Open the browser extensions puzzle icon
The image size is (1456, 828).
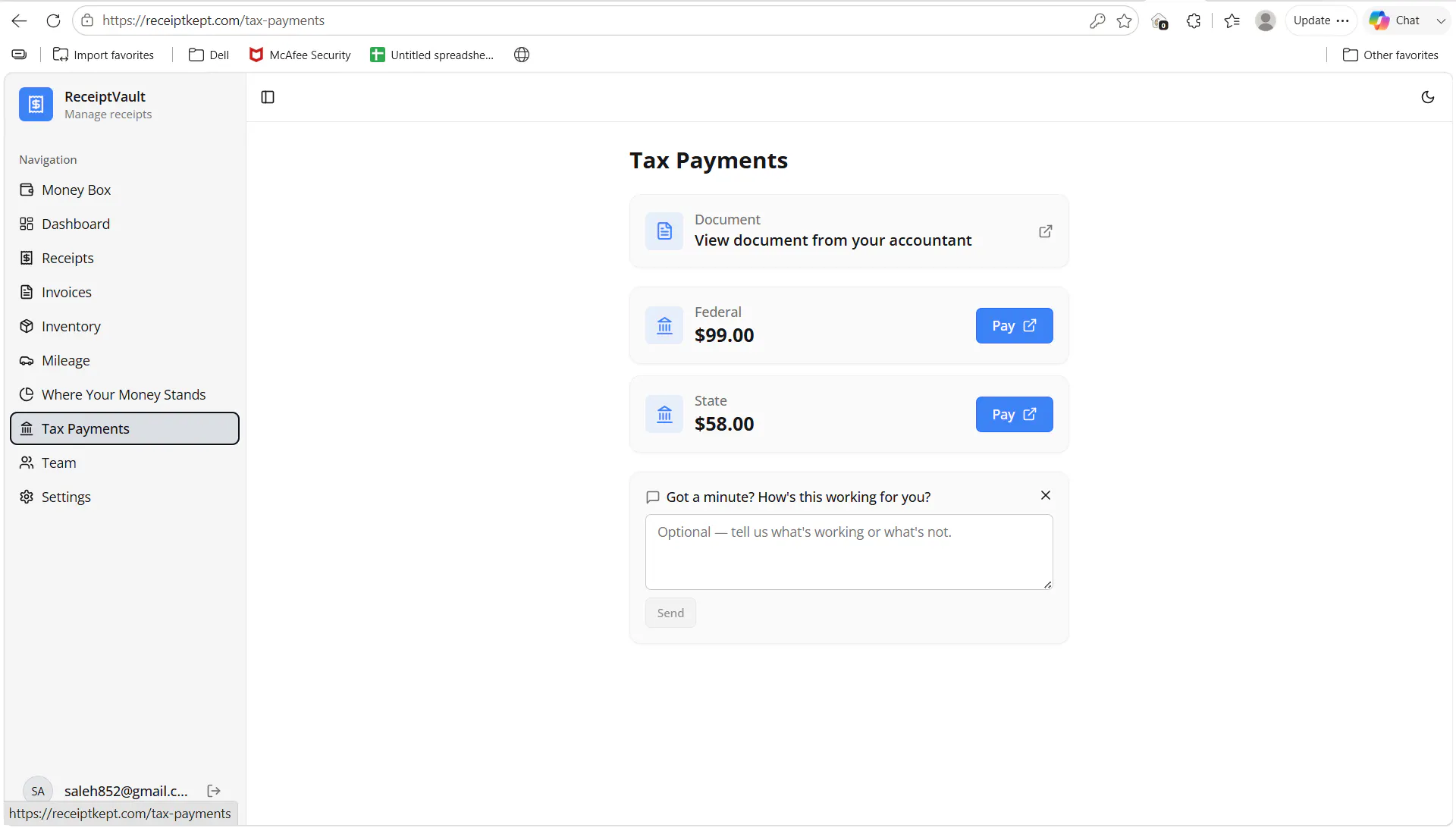point(1194,20)
